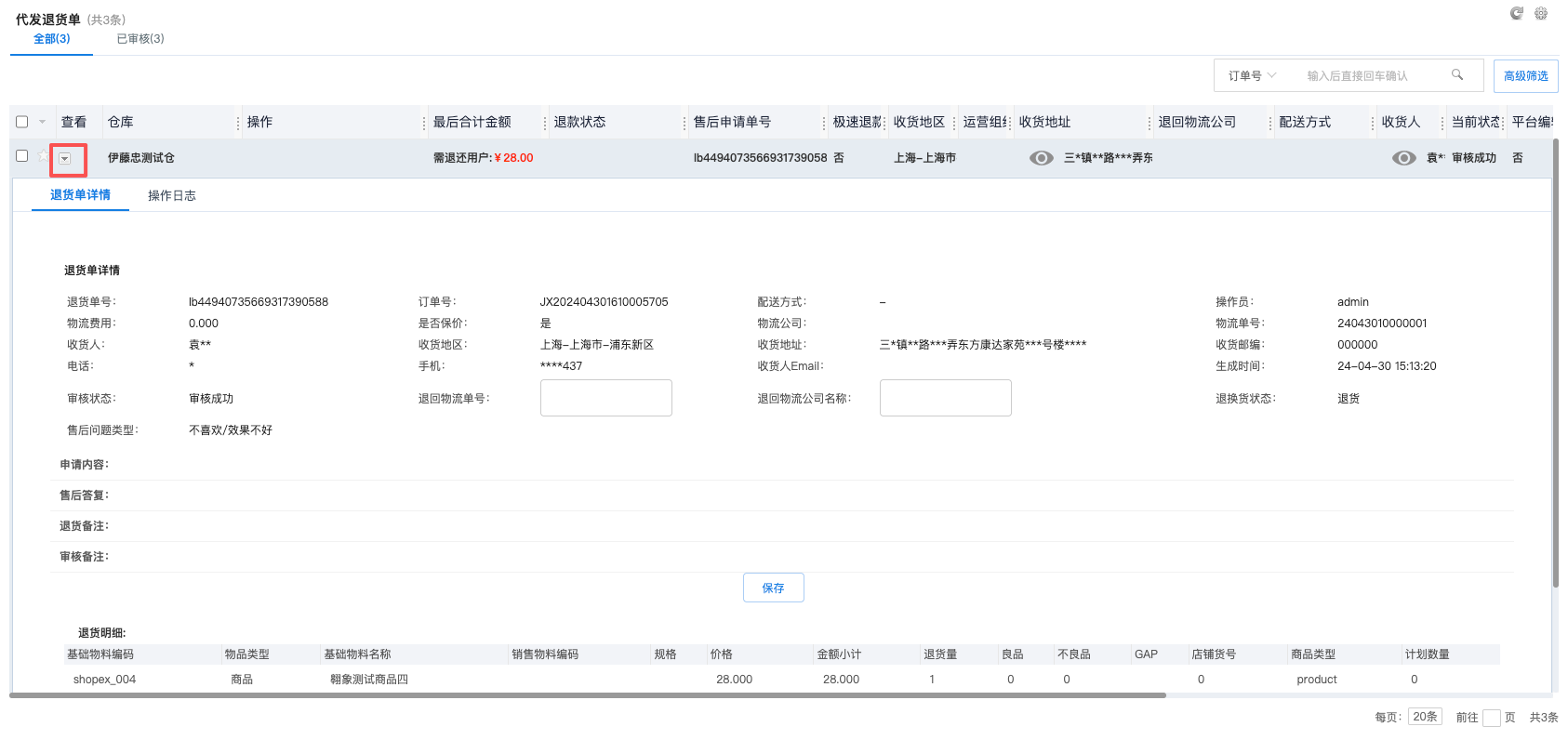Screen dimensions: 1568x740
Task: Open the header selection dropdown arrow
Action: (43, 122)
